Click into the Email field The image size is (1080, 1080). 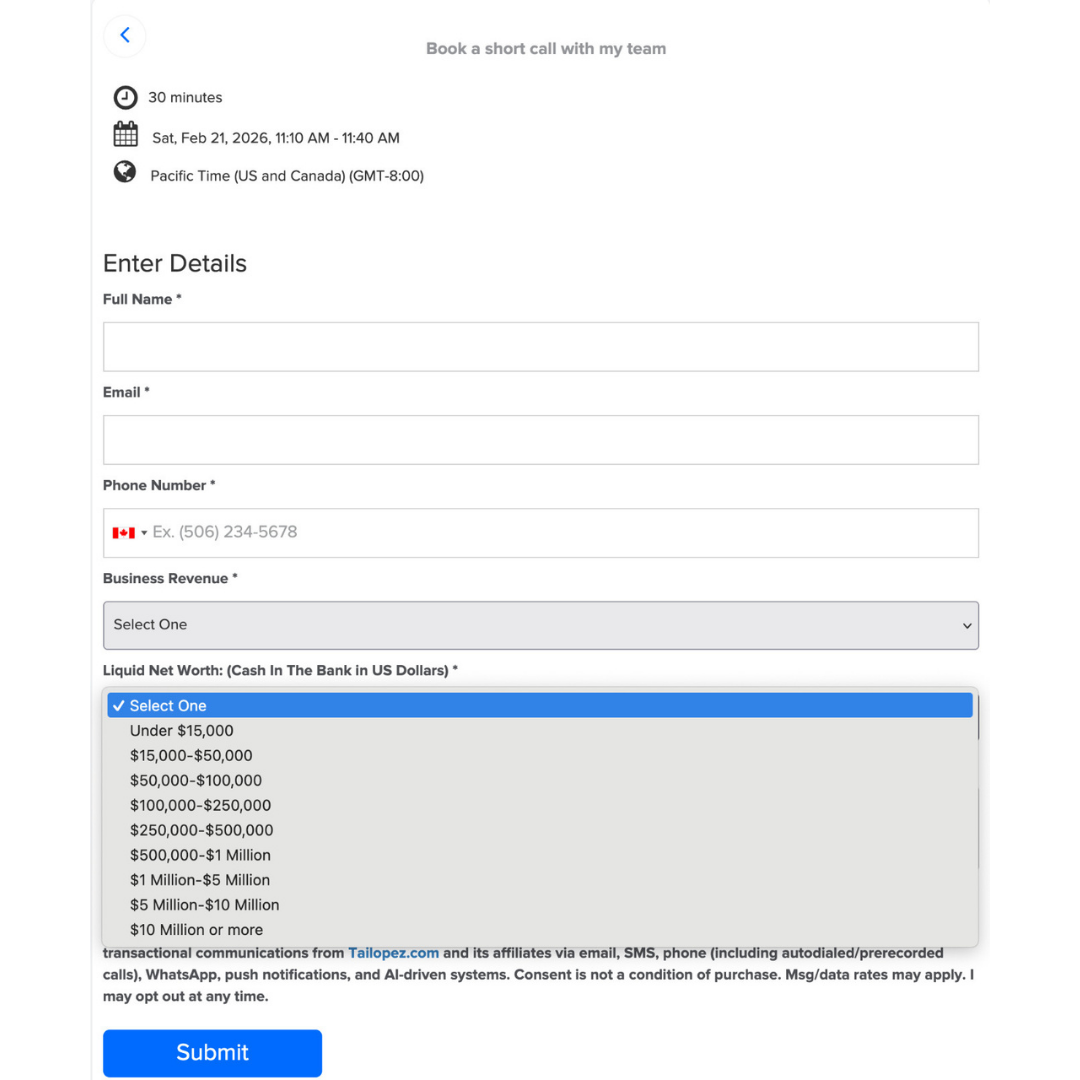541,439
